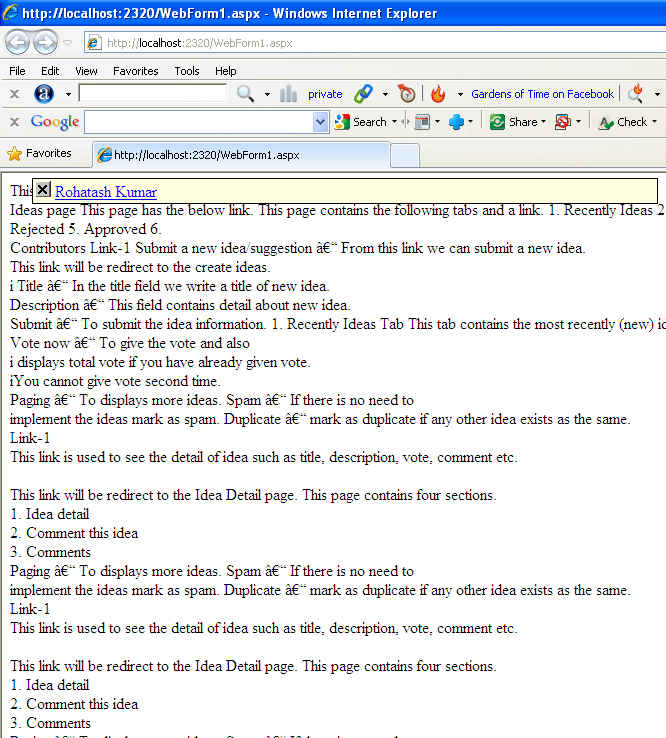Click the Alexa magnifier search icon

pos(245,94)
